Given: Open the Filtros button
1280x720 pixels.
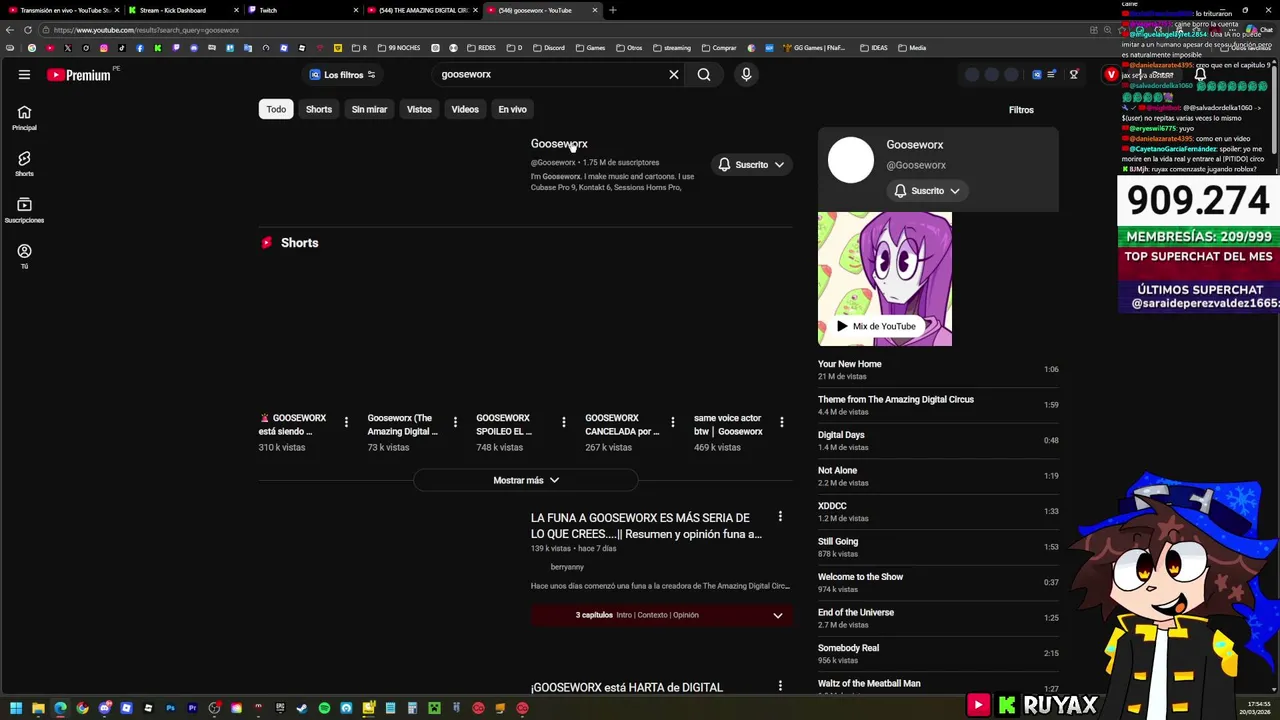Looking at the screenshot, I should tap(1021, 110).
